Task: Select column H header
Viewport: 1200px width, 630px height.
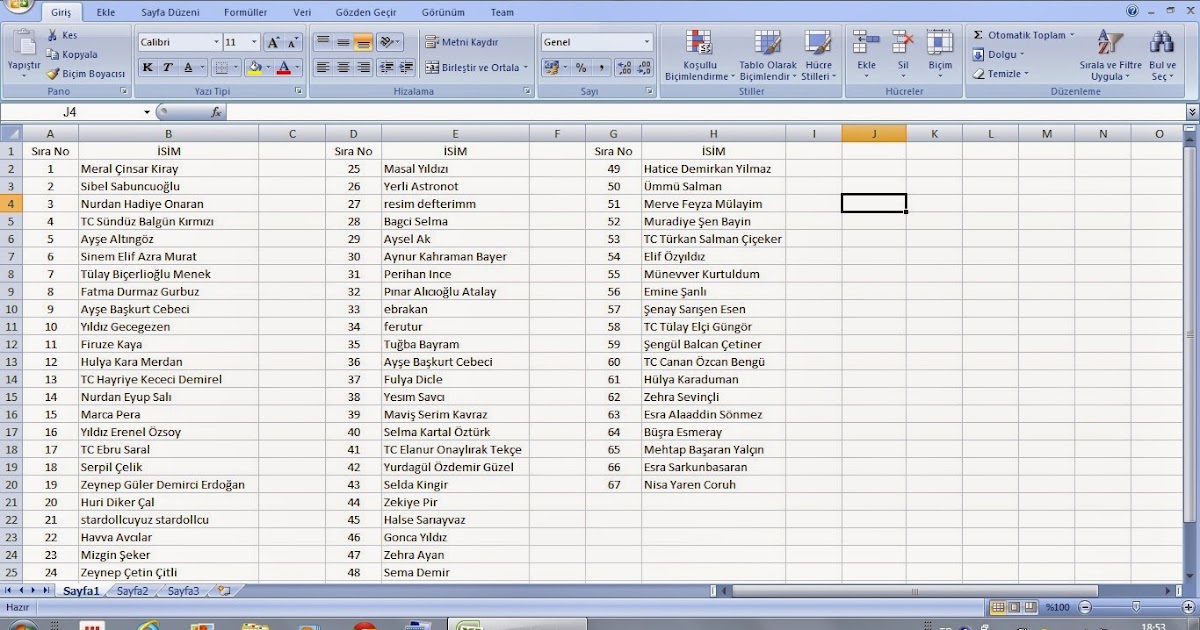Action: [x=713, y=134]
